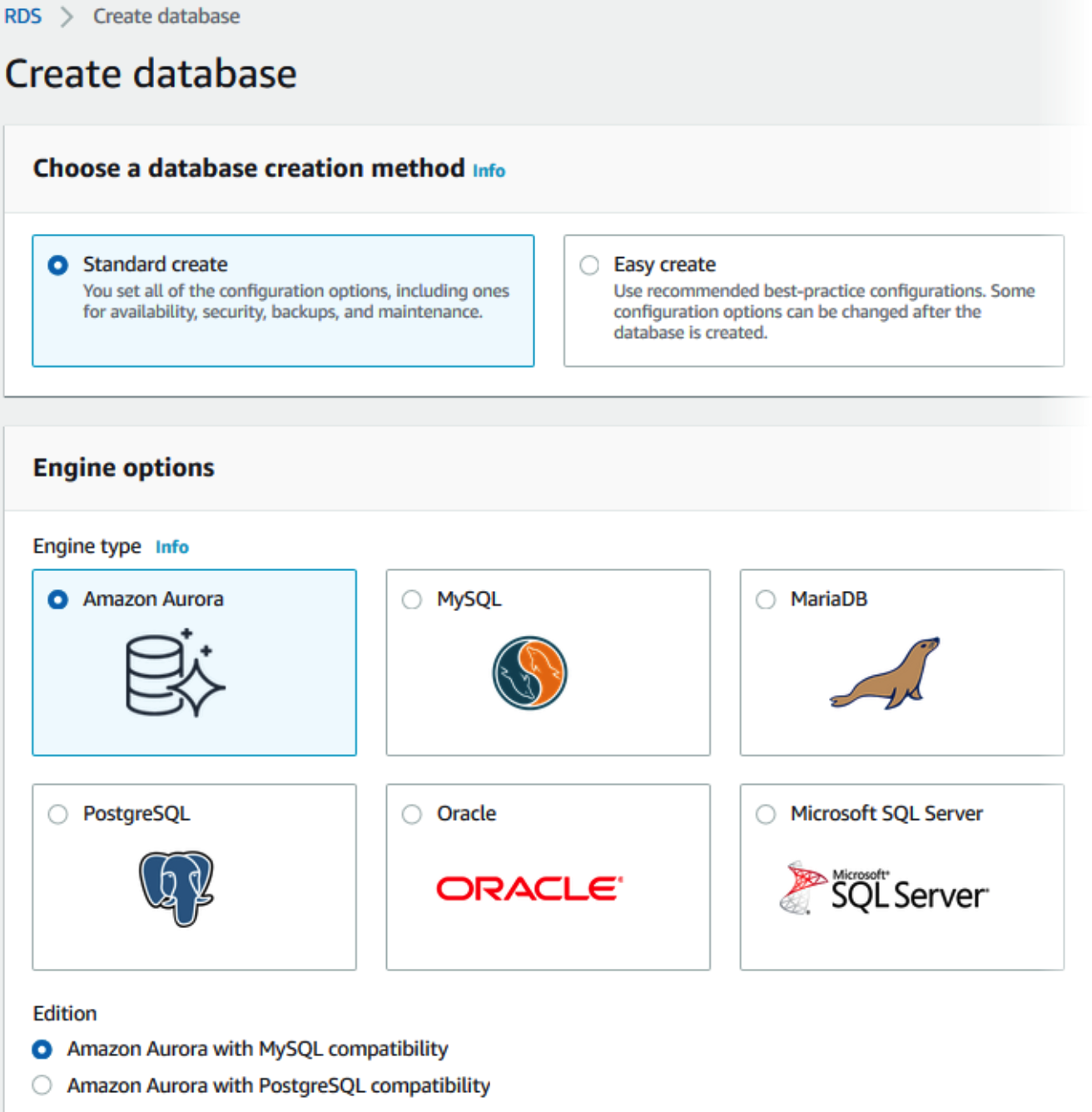The image size is (1092, 1112).
Task: Click the Engine type label
Action: click(x=87, y=546)
